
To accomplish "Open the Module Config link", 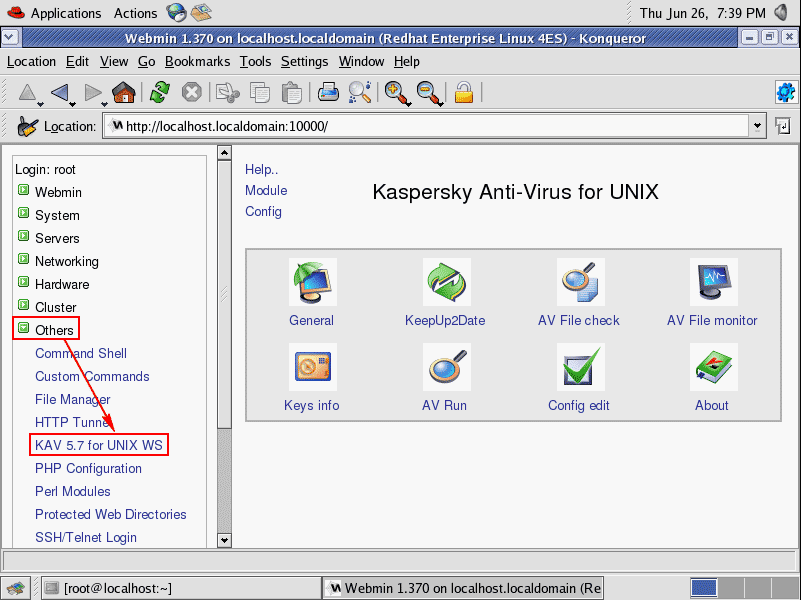I will [266, 201].
